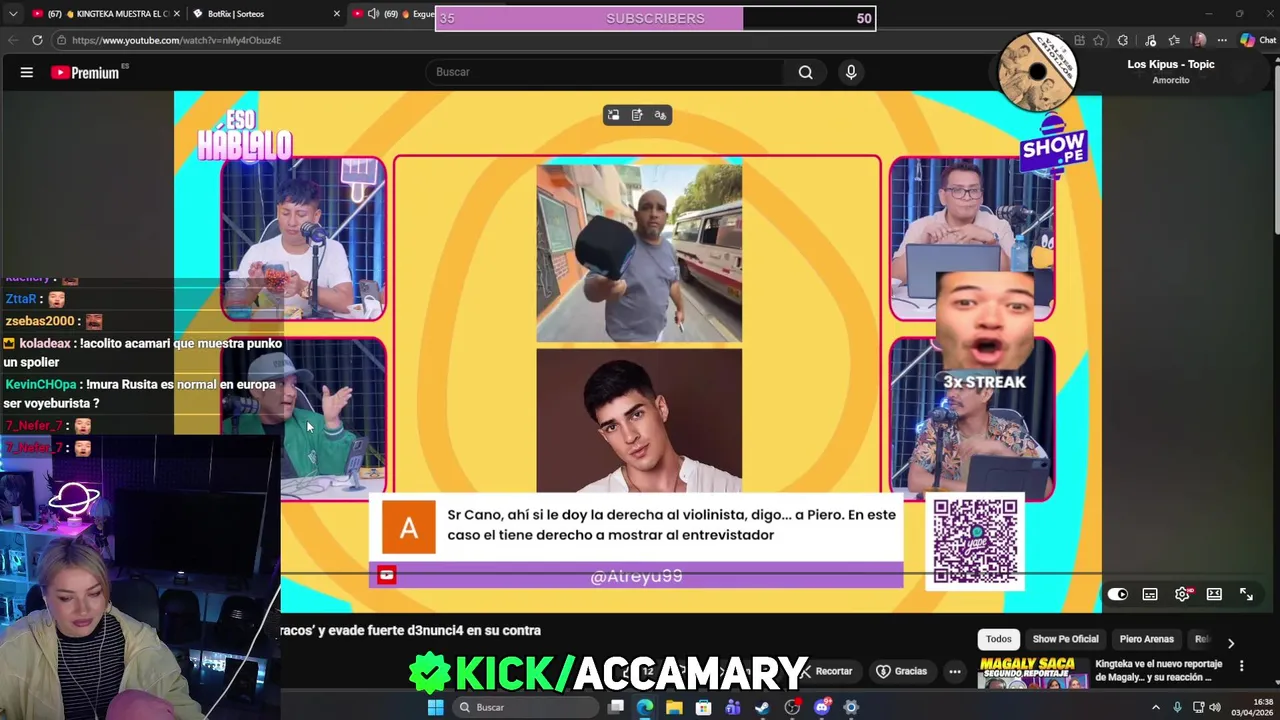Open the media control music note icon
1280x720 pixels.
1150,40
